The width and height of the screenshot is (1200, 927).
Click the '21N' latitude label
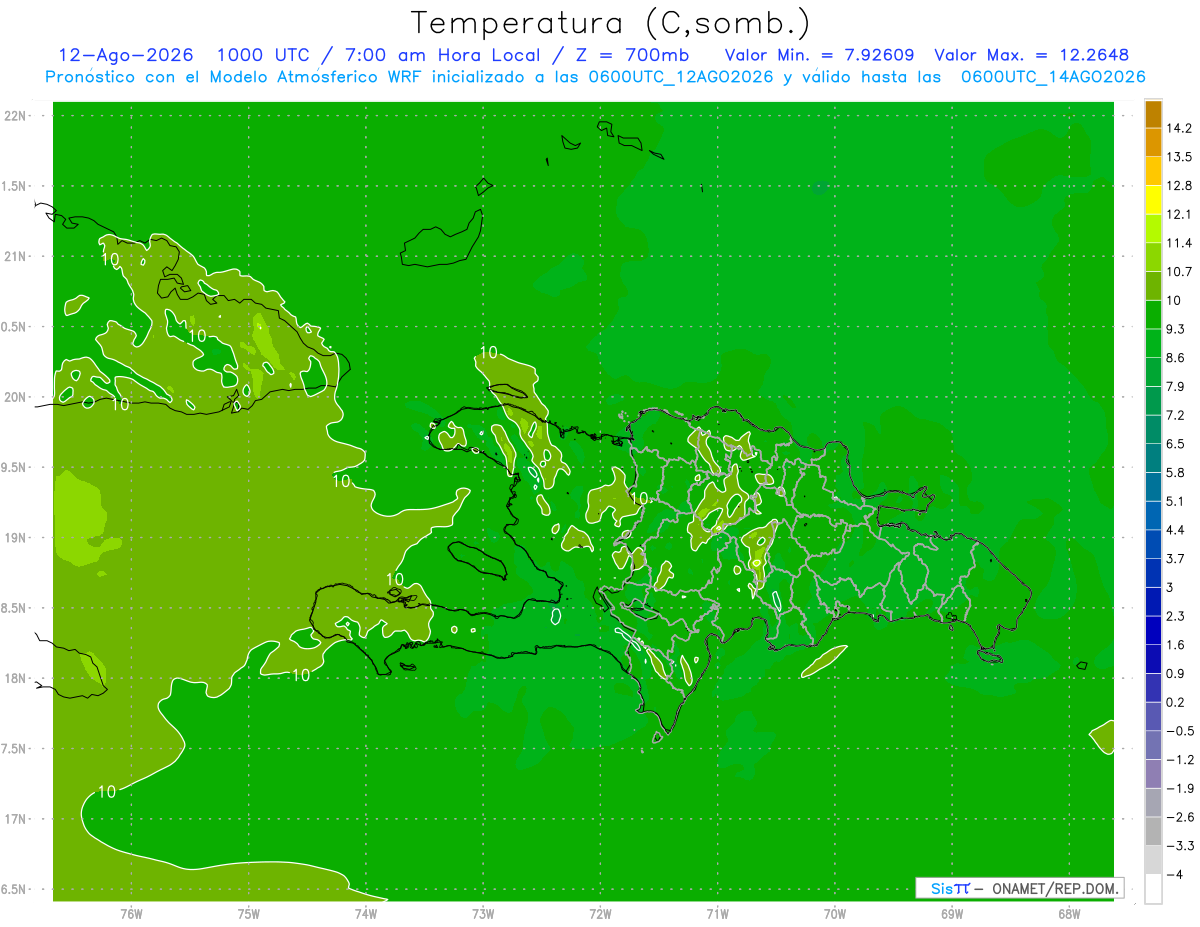[15, 257]
